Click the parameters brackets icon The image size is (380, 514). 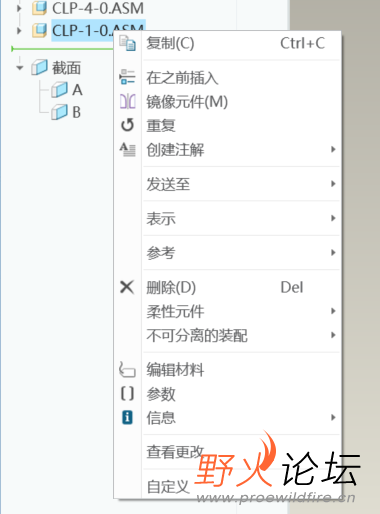[x=127, y=394]
